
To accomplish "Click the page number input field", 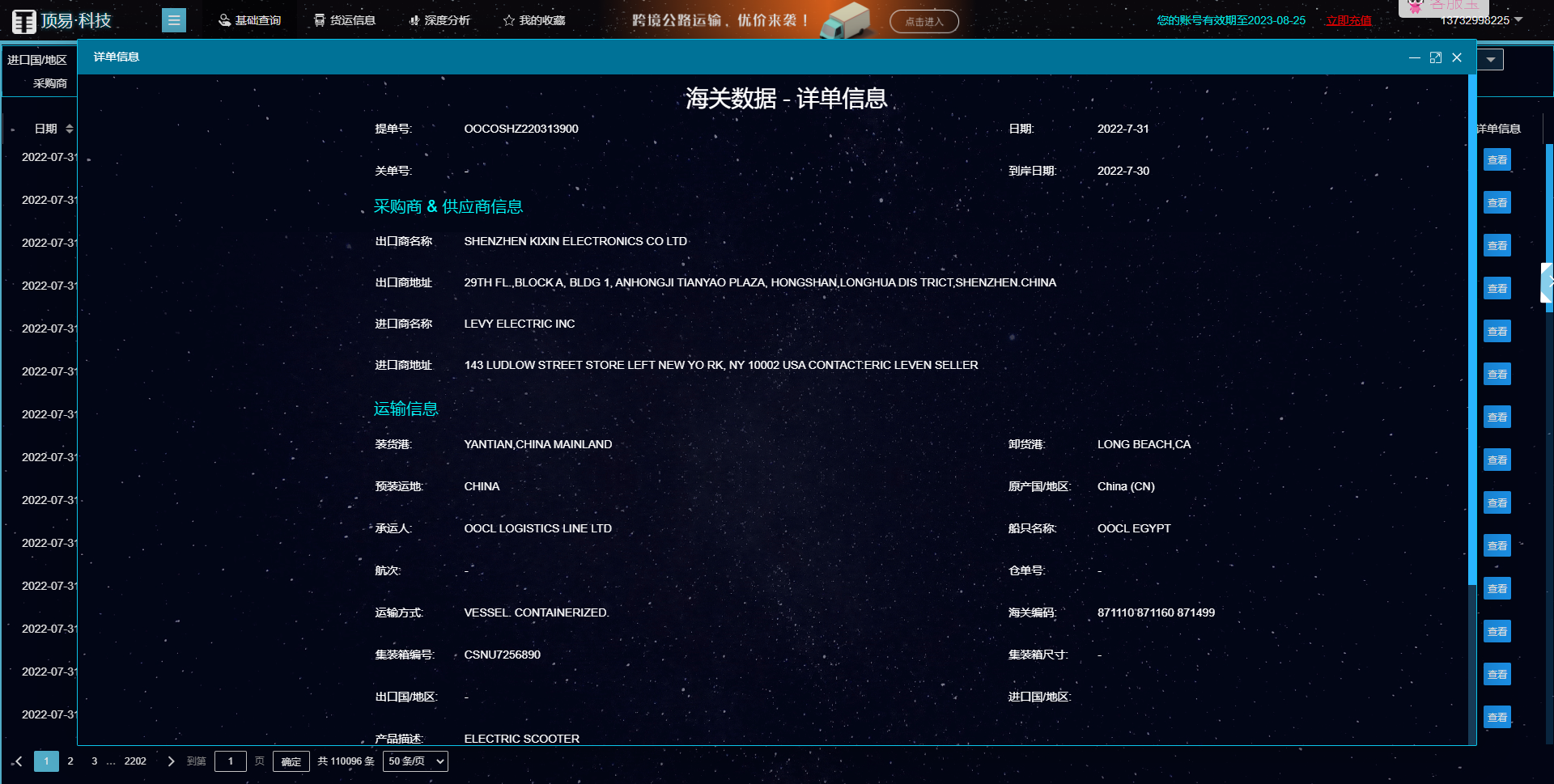I will tap(230, 761).
